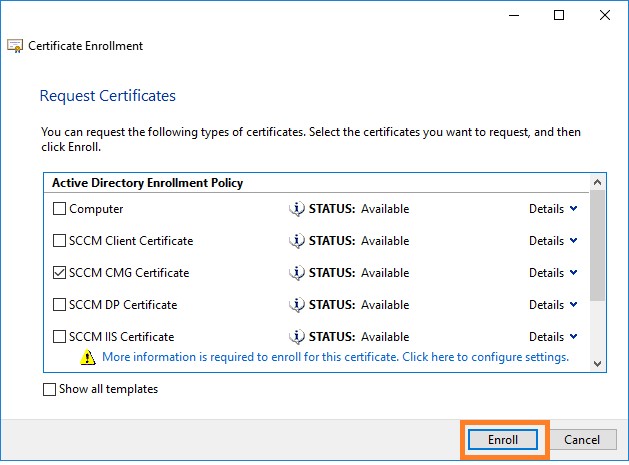Expand Details for SCCM IIS Certificate
Viewport: 629px width, 465px height.
tap(553, 337)
